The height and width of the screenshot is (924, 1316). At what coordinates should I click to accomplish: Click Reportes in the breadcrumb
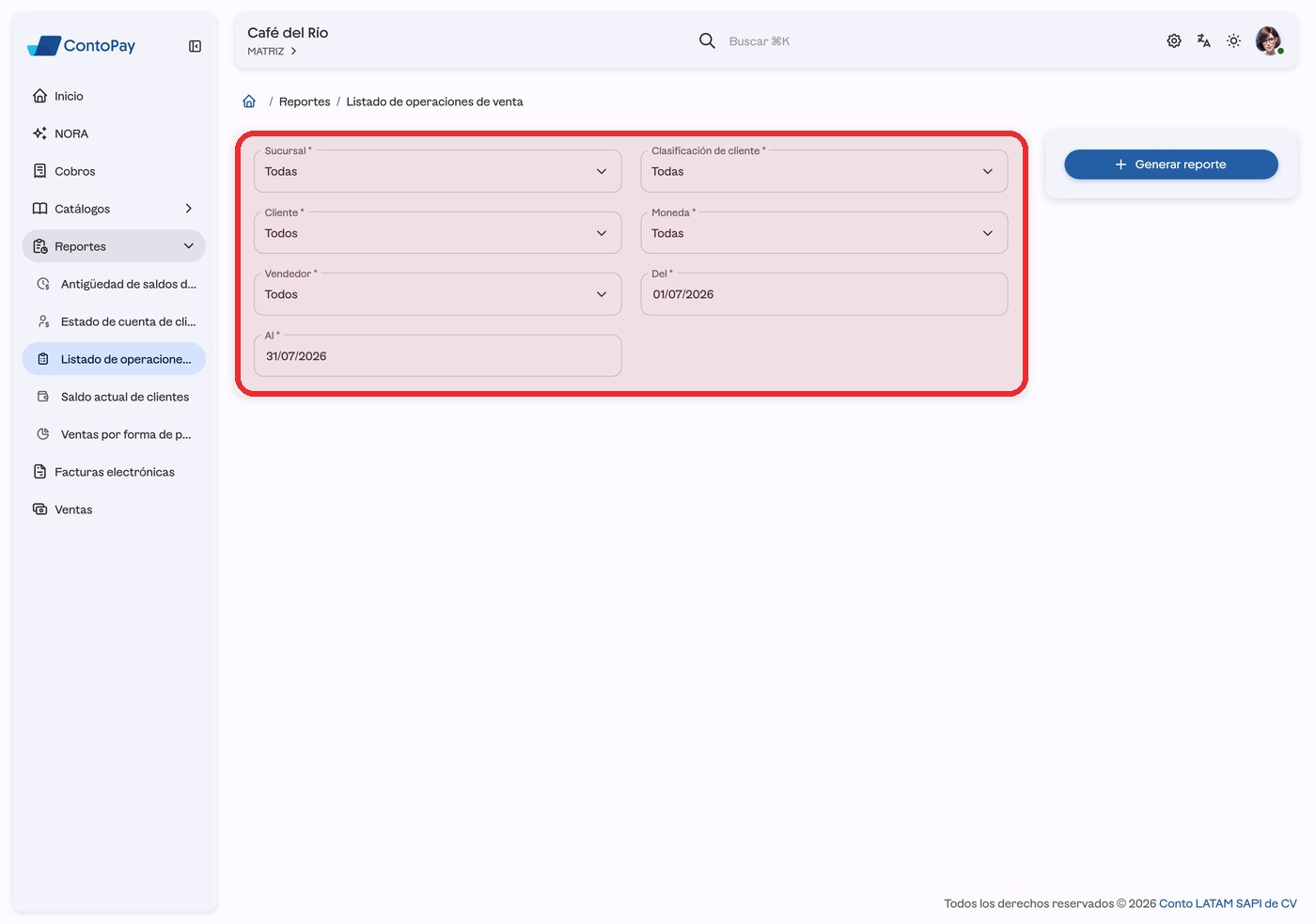click(x=305, y=102)
